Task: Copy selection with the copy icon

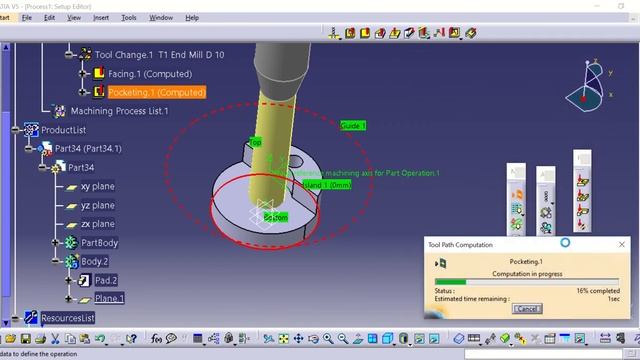Action: 70,338
